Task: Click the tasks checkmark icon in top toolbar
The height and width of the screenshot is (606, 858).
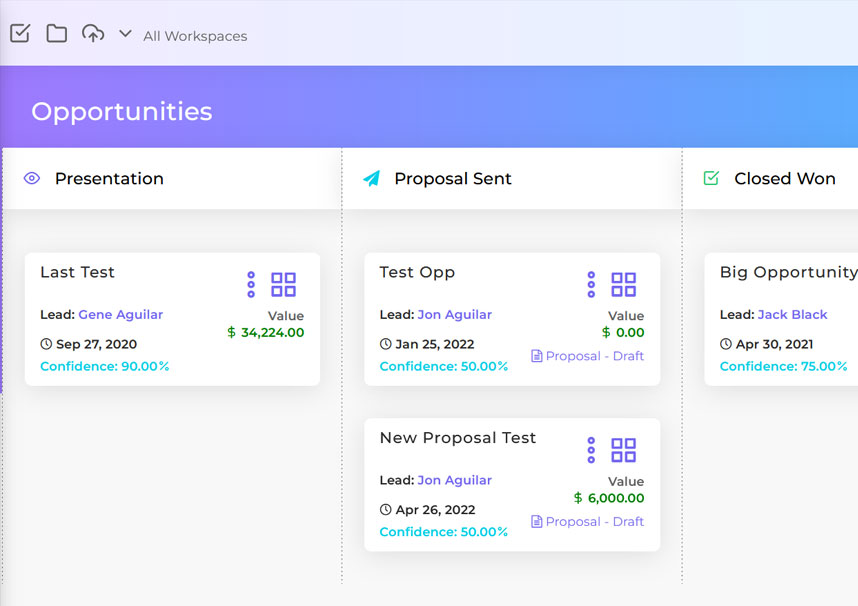Action: tap(20, 34)
